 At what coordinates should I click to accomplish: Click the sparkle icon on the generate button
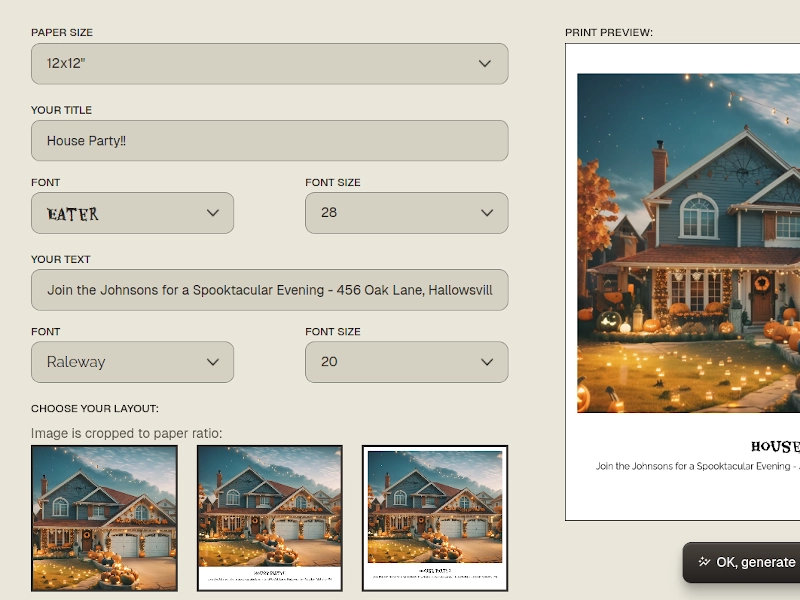point(706,562)
